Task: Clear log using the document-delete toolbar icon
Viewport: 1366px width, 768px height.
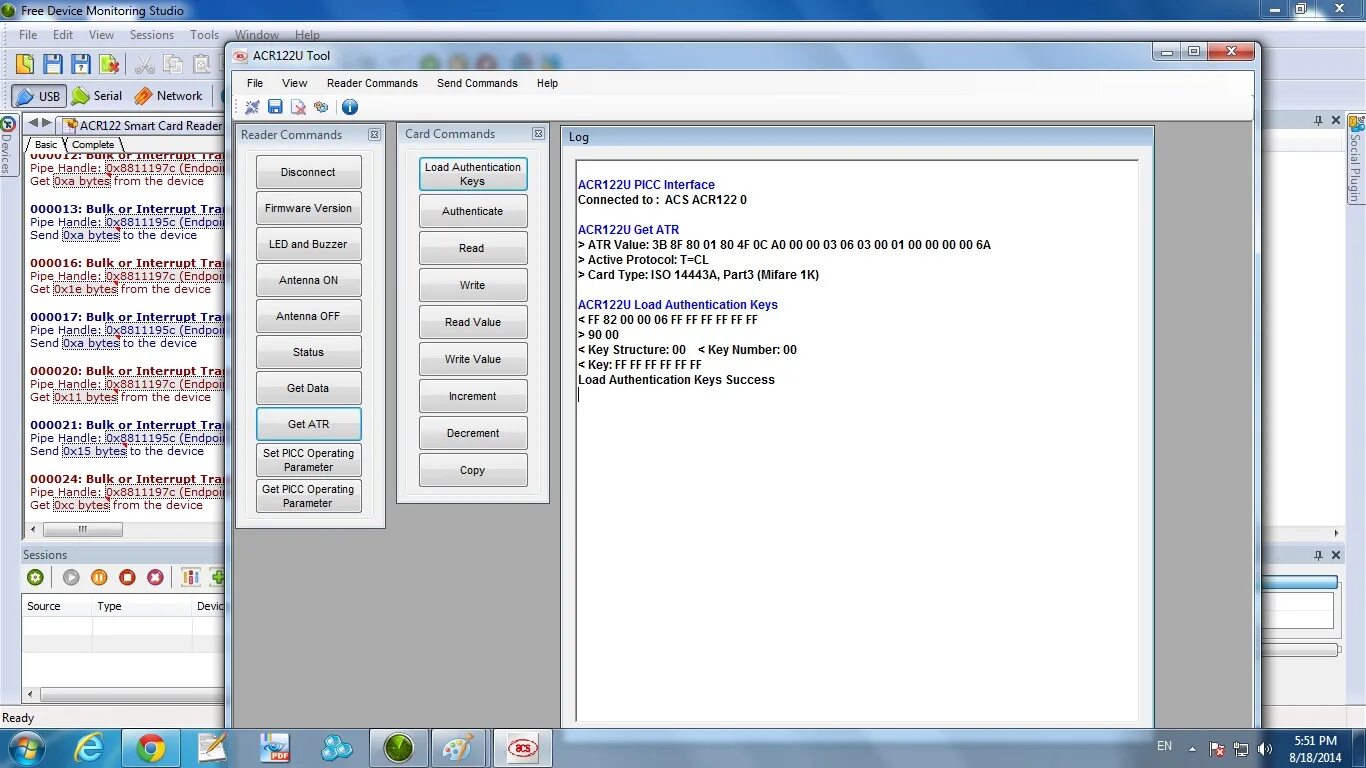Action: click(x=298, y=107)
